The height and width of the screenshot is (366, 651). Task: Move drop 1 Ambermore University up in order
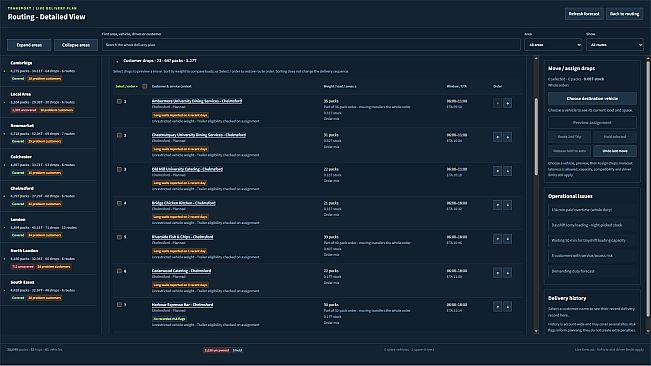tap(497, 103)
